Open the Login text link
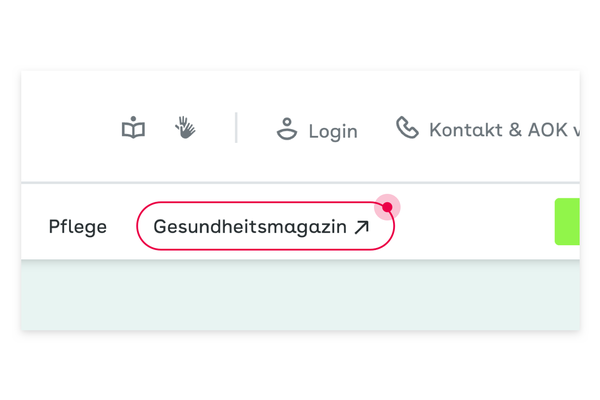600x400 pixels. [333, 131]
